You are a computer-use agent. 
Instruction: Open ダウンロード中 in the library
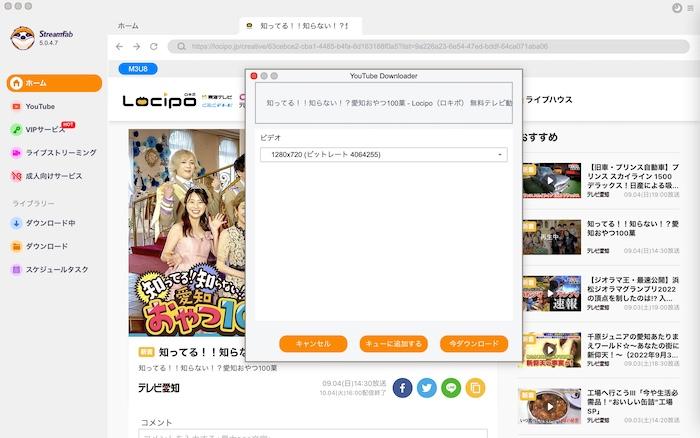(43, 223)
